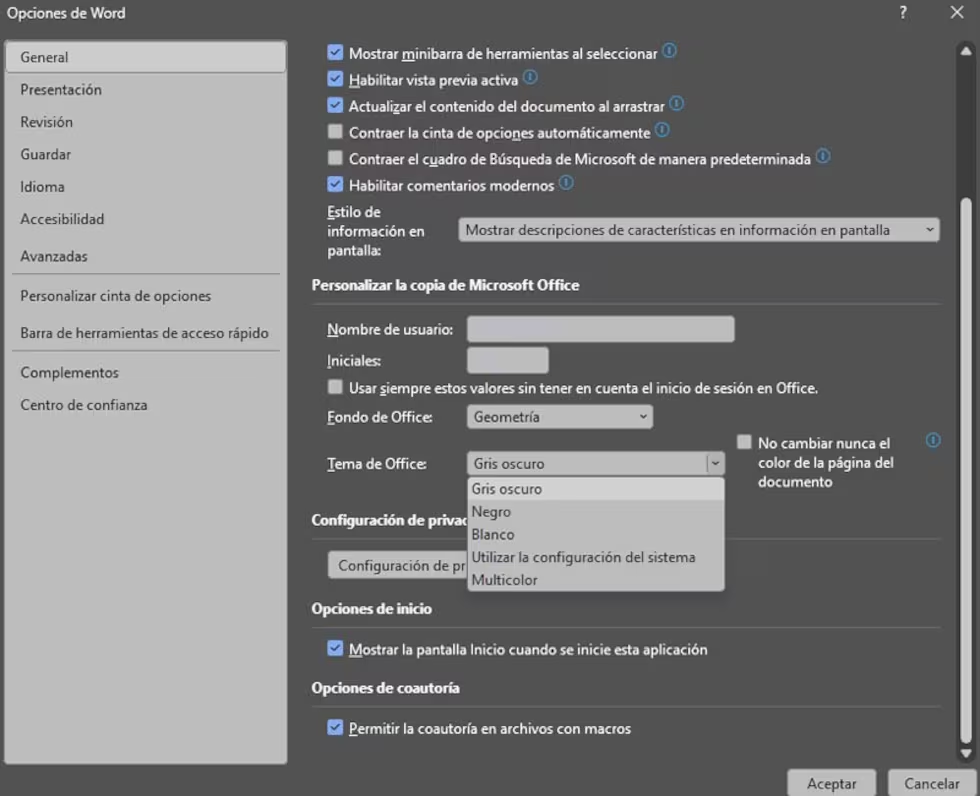Choose Multicolor from the theme list
This screenshot has height=796, width=980.
click(505, 580)
